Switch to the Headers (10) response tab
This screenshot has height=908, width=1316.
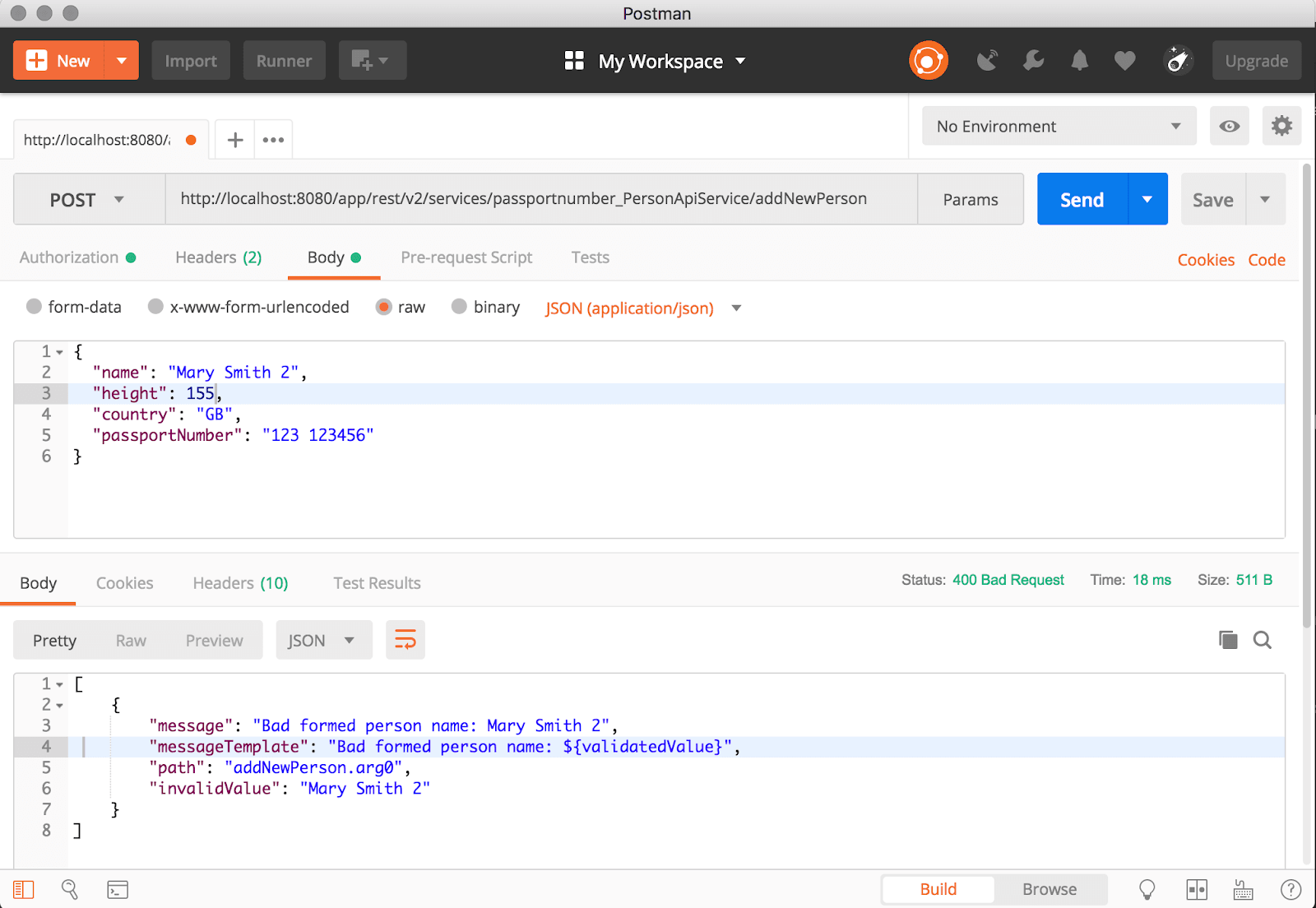click(239, 583)
